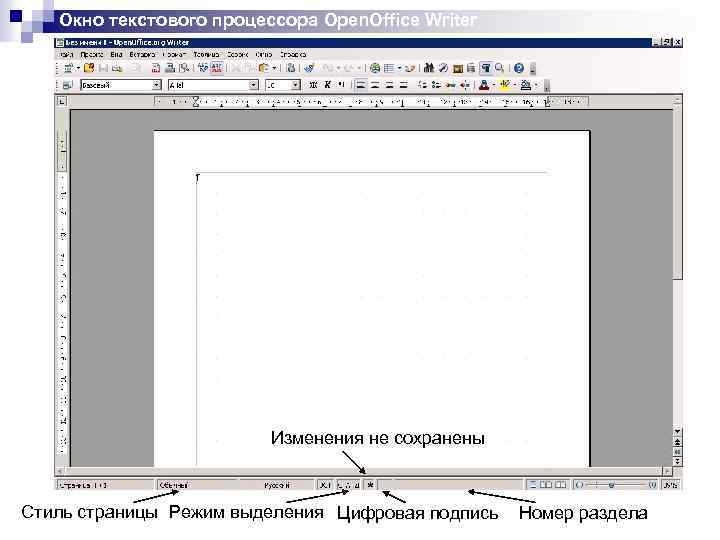Click the Zoom magnifier icon

pyautogui.click(x=500, y=69)
